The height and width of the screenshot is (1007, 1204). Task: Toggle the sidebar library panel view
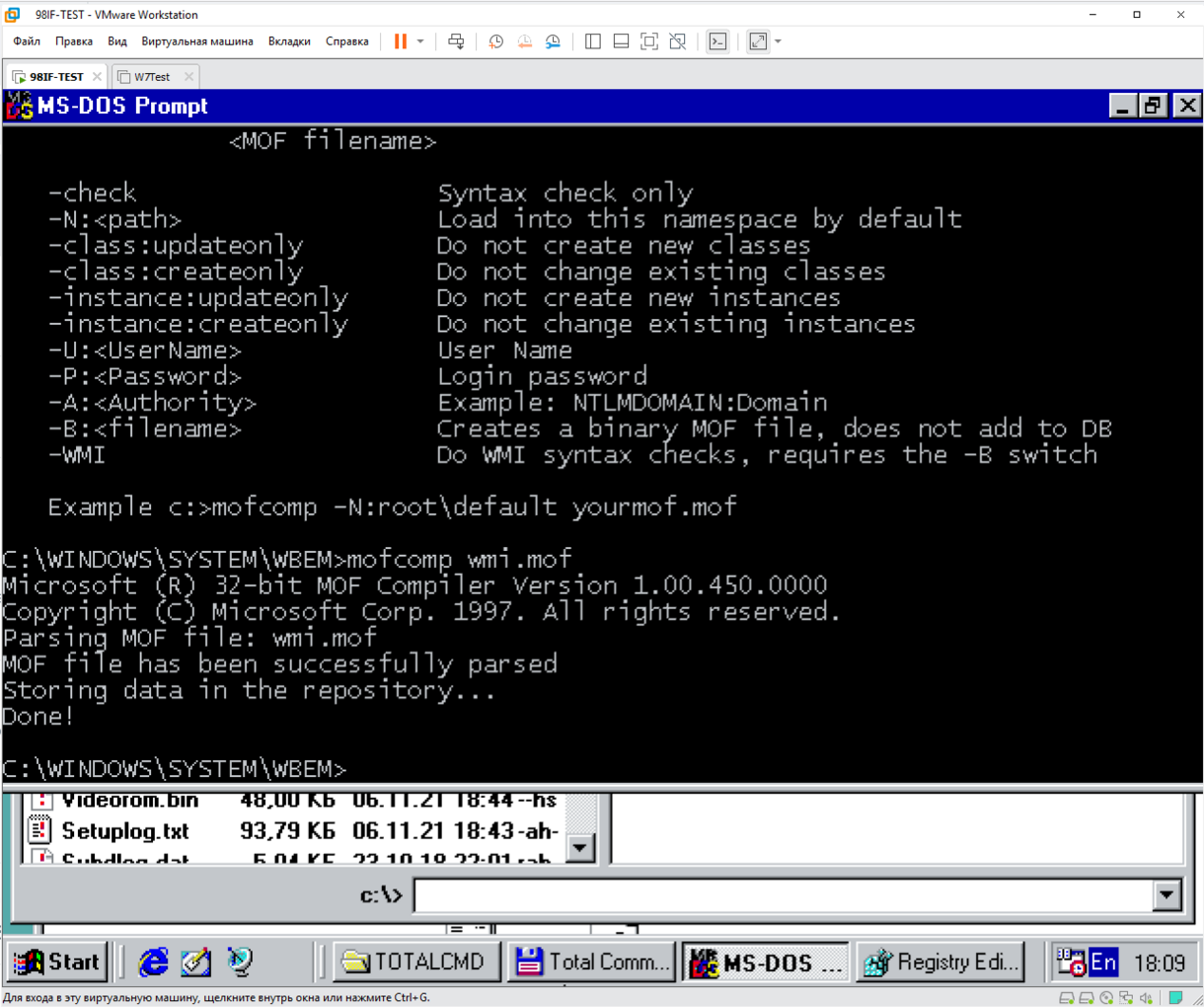click(x=592, y=41)
